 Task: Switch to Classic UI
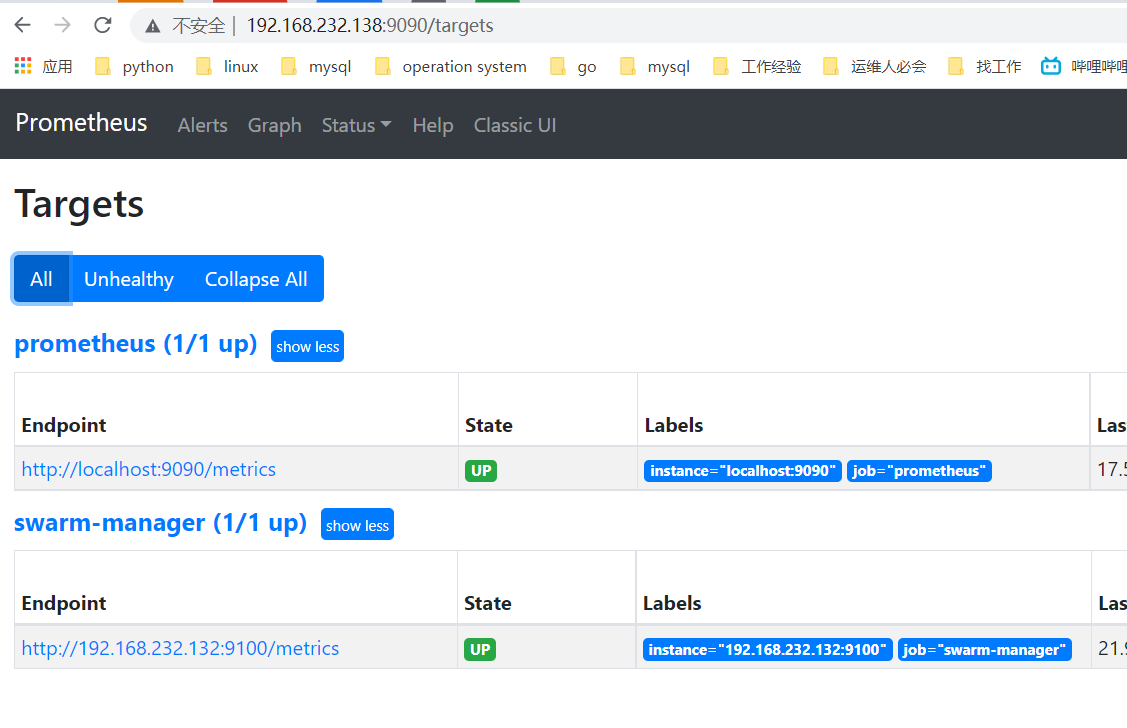pyautogui.click(x=515, y=125)
